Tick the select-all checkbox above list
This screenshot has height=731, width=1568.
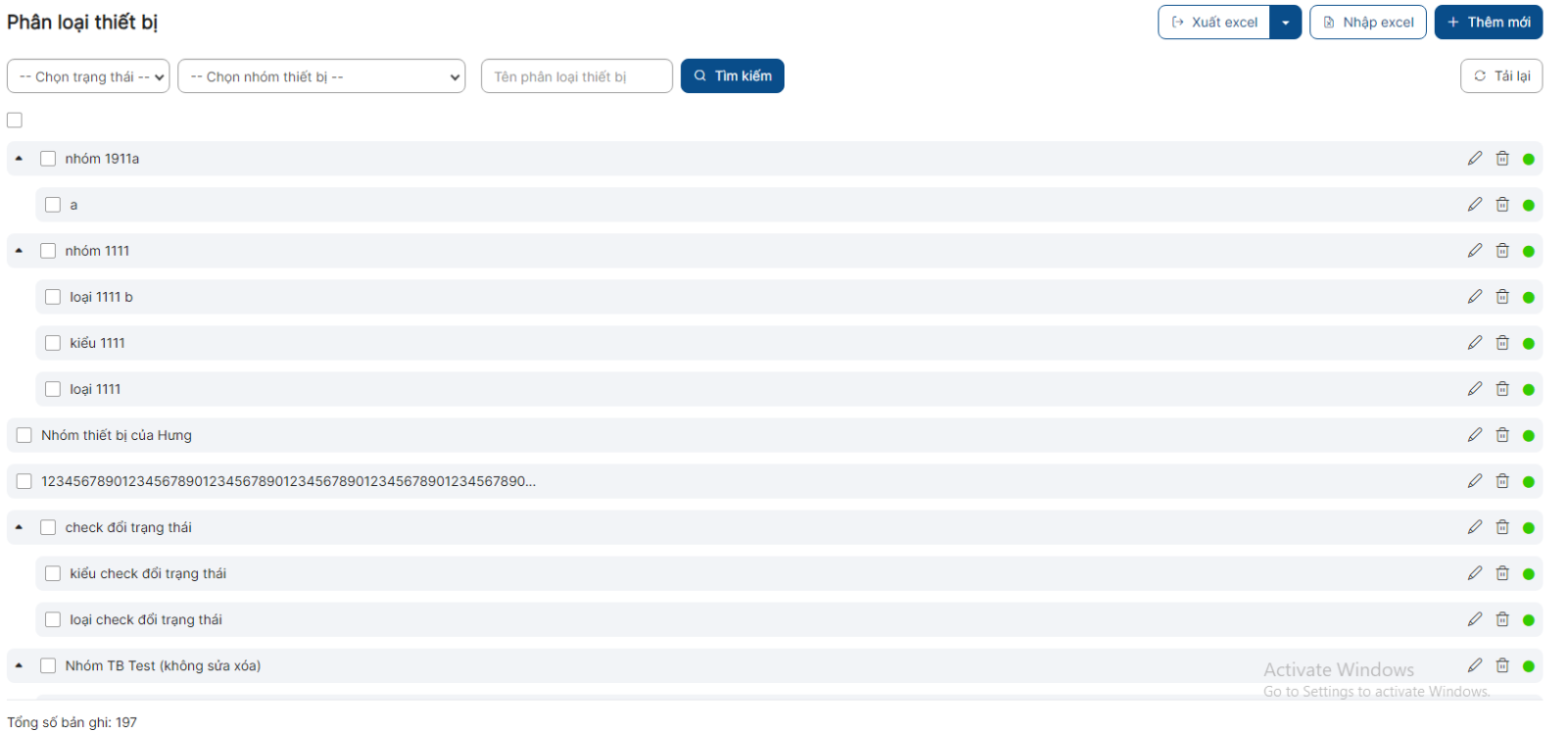click(x=15, y=121)
